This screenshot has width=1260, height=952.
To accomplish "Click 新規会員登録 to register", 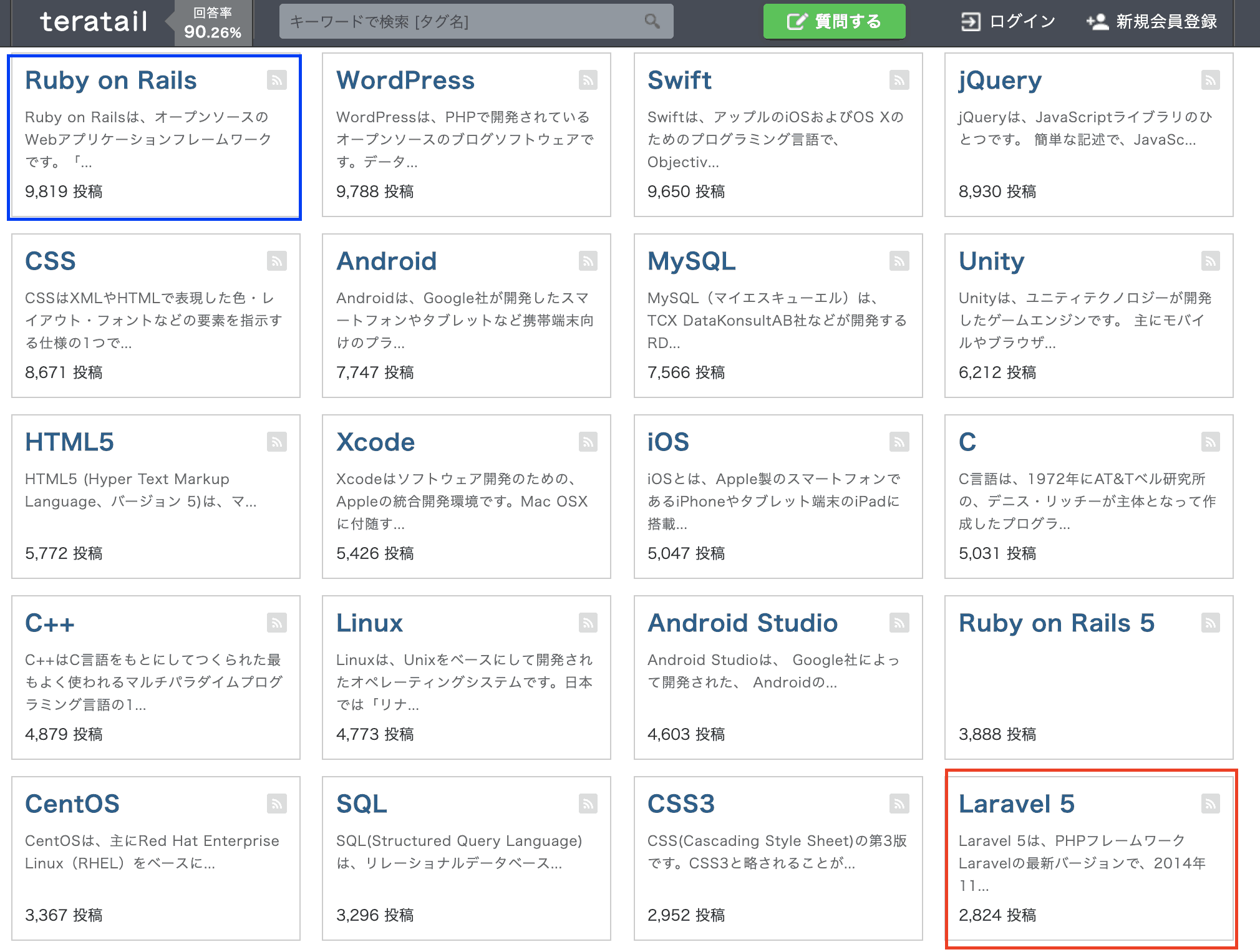I will click(x=1152, y=22).
